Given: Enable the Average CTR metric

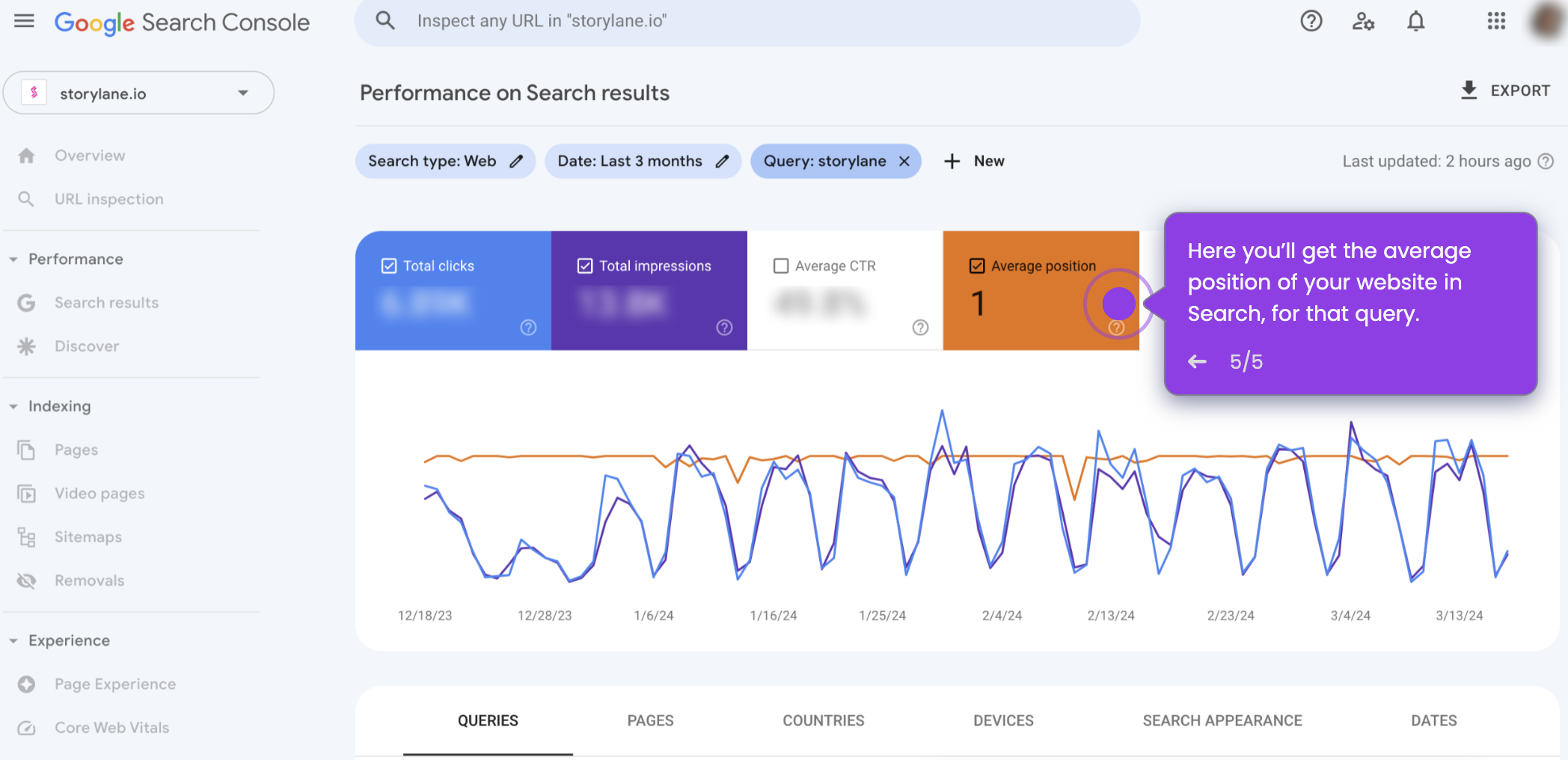Looking at the screenshot, I should point(781,265).
